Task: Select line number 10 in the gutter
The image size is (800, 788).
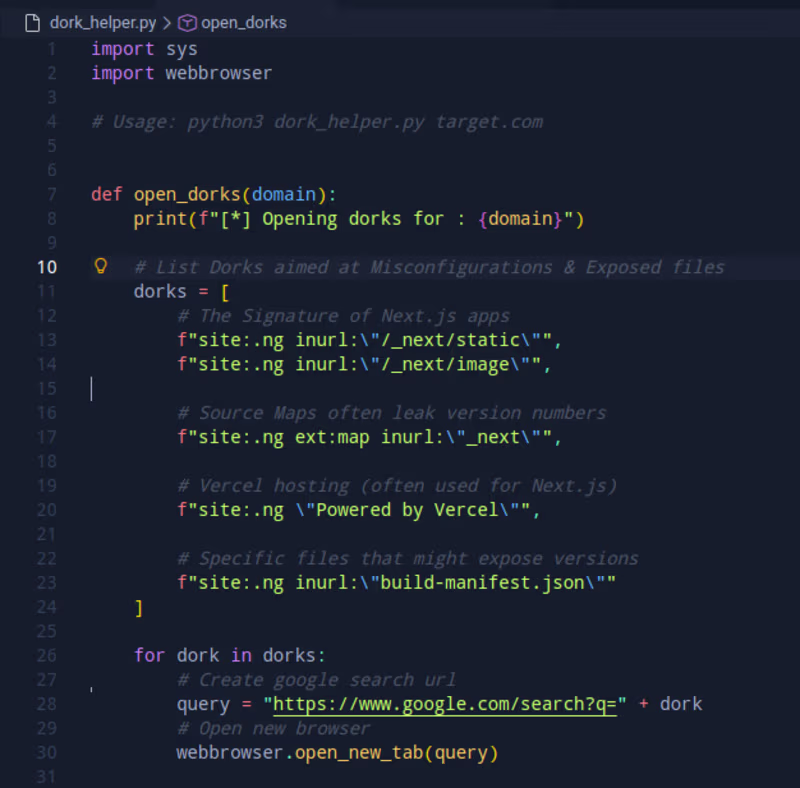Action: point(46,267)
